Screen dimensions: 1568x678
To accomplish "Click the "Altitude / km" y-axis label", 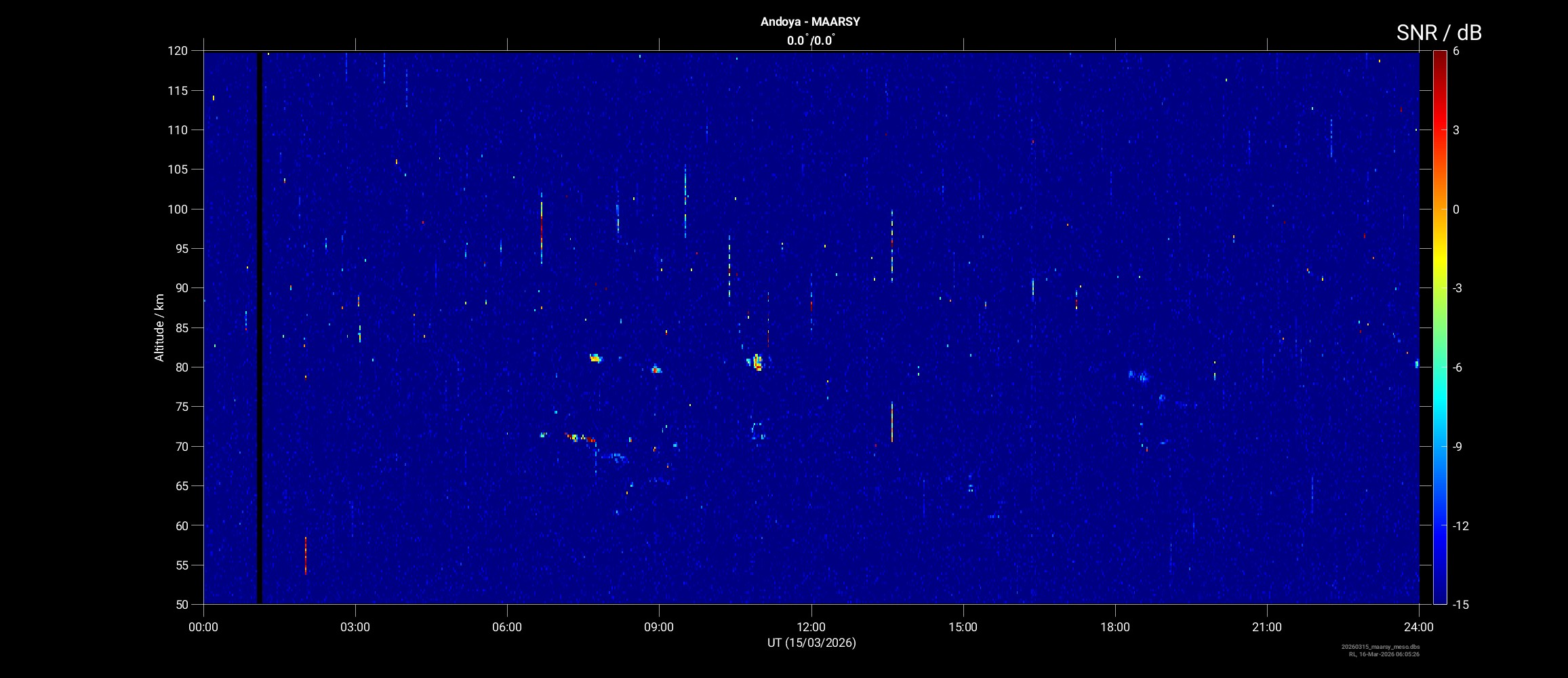I will pos(159,327).
